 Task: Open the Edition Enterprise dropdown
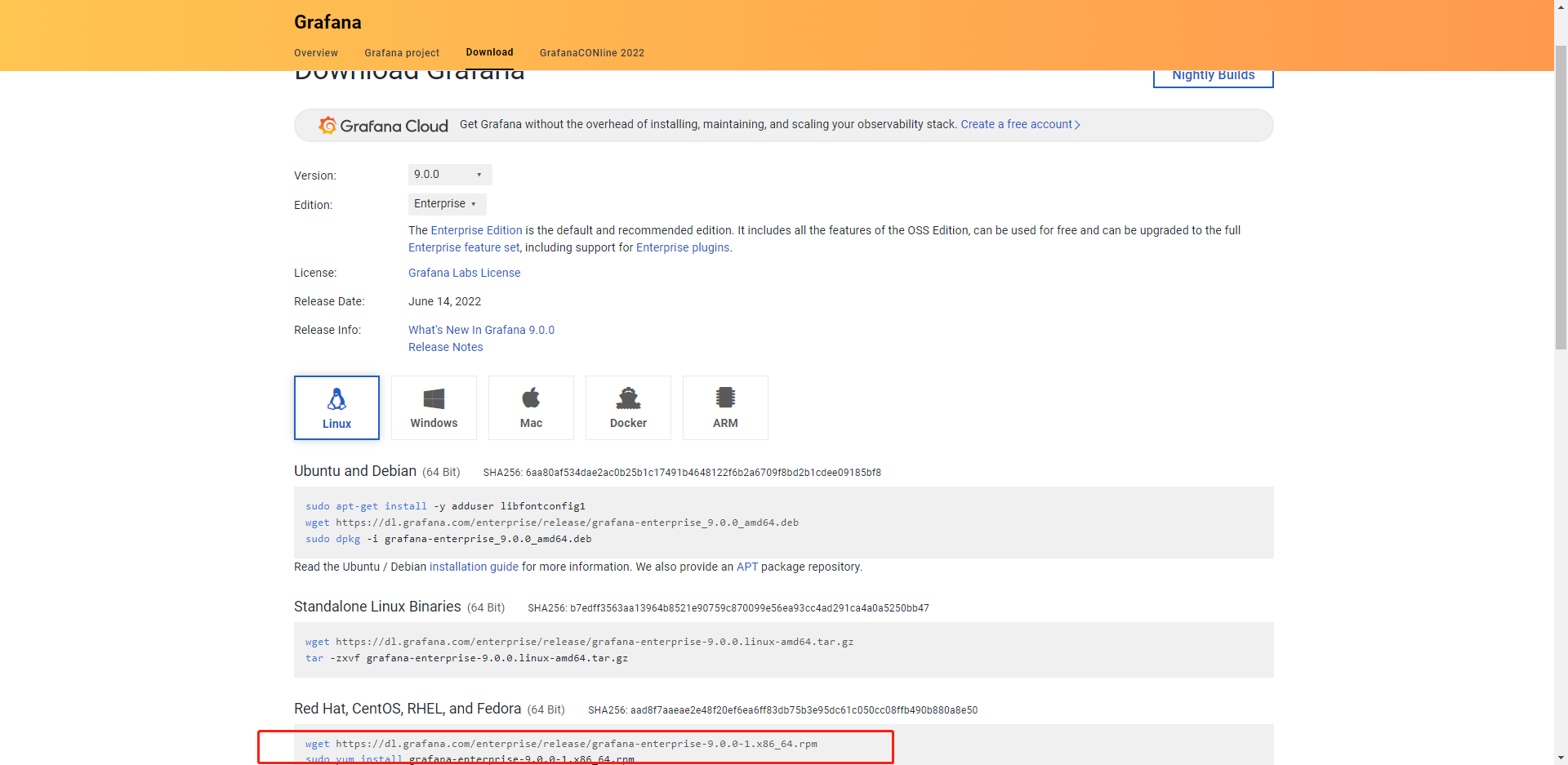[447, 204]
